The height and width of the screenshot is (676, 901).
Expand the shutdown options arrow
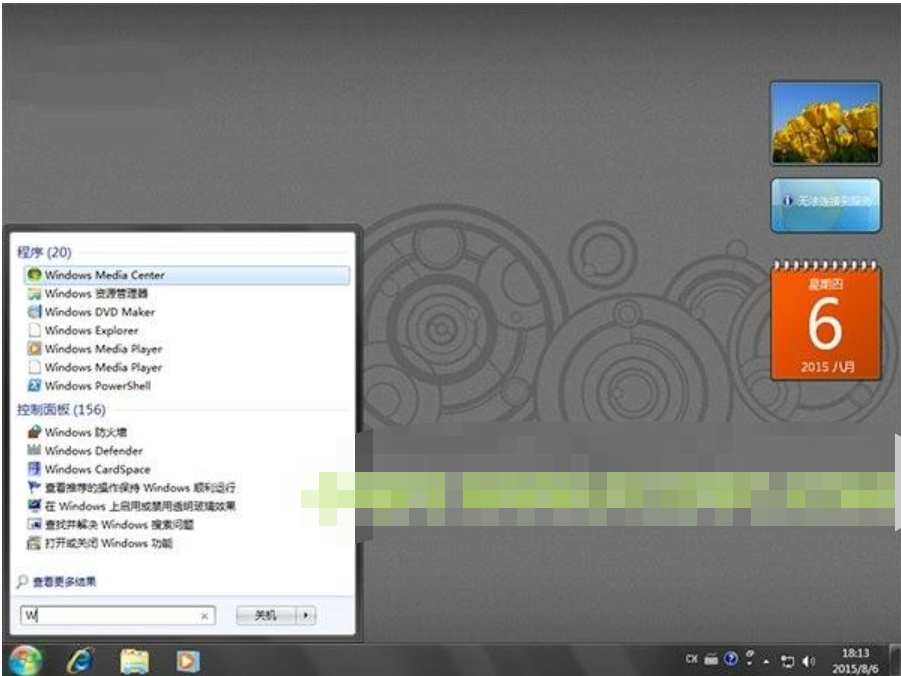[306, 615]
